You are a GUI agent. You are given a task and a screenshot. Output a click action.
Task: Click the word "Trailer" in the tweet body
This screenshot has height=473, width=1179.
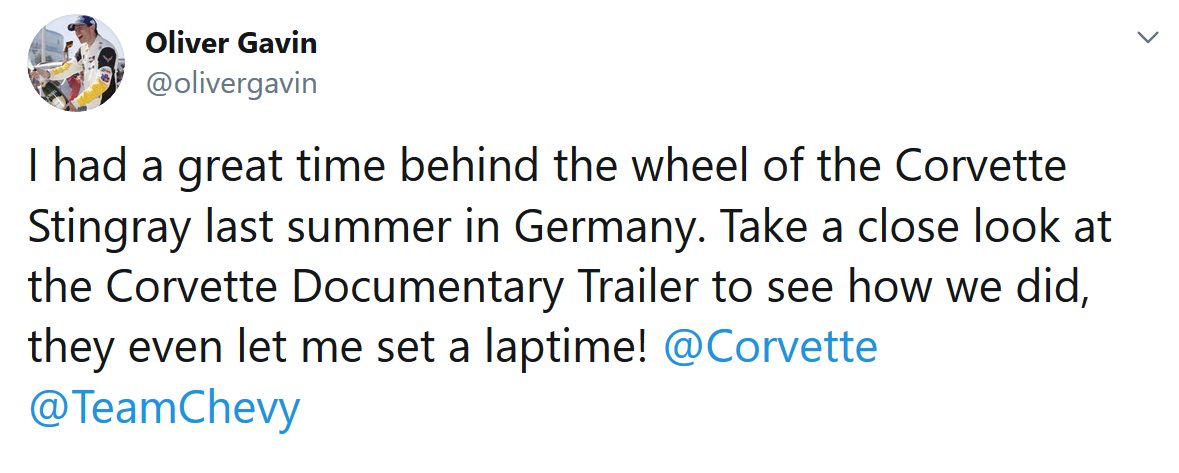634,287
